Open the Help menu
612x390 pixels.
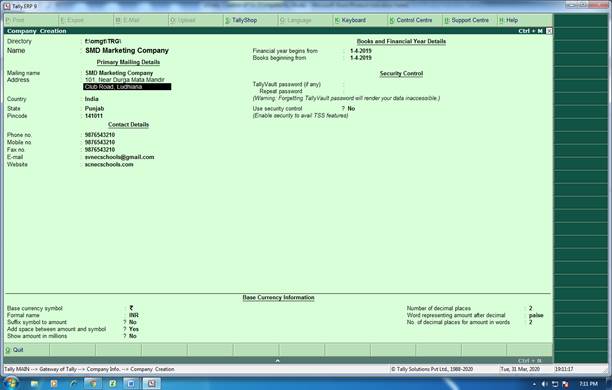(509, 20)
